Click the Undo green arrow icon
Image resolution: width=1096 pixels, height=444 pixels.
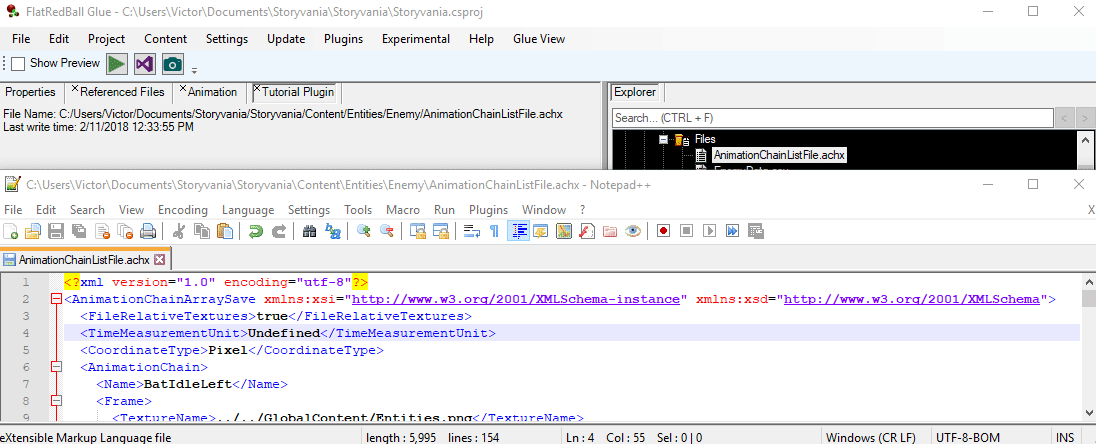pyautogui.click(x=256, y=231)
